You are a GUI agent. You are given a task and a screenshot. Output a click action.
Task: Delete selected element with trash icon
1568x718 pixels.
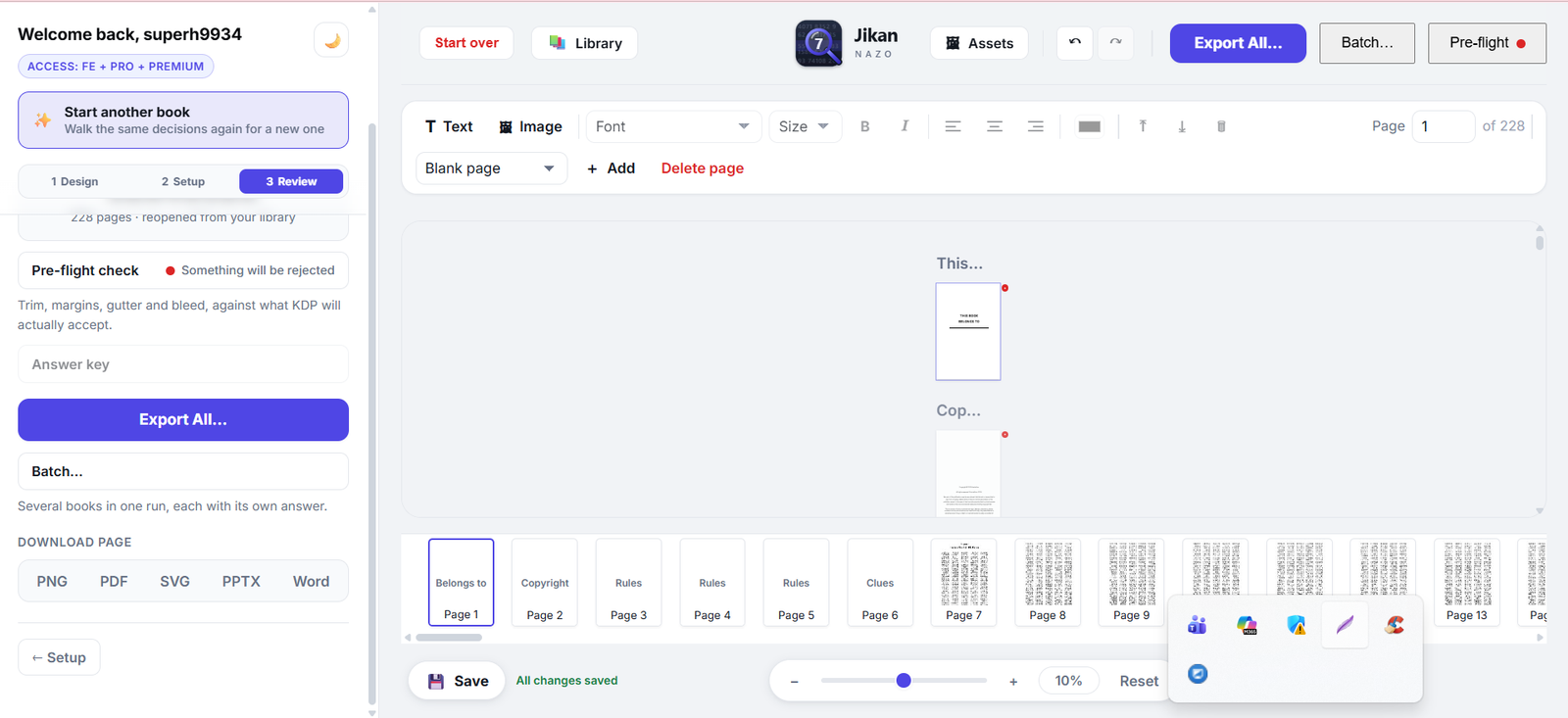(1221, 126)
